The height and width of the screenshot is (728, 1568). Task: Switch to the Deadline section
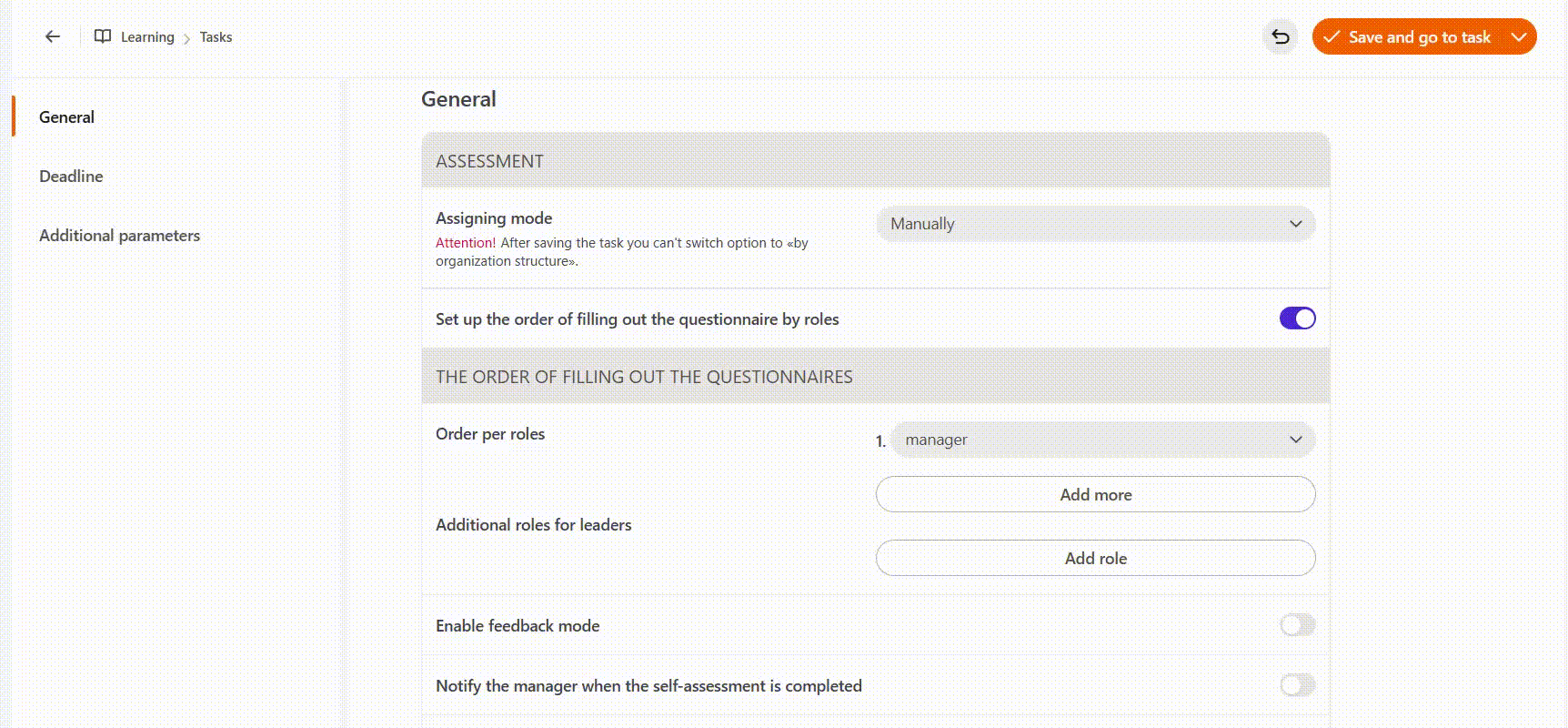pyautogui.click(x=71, y=177)
